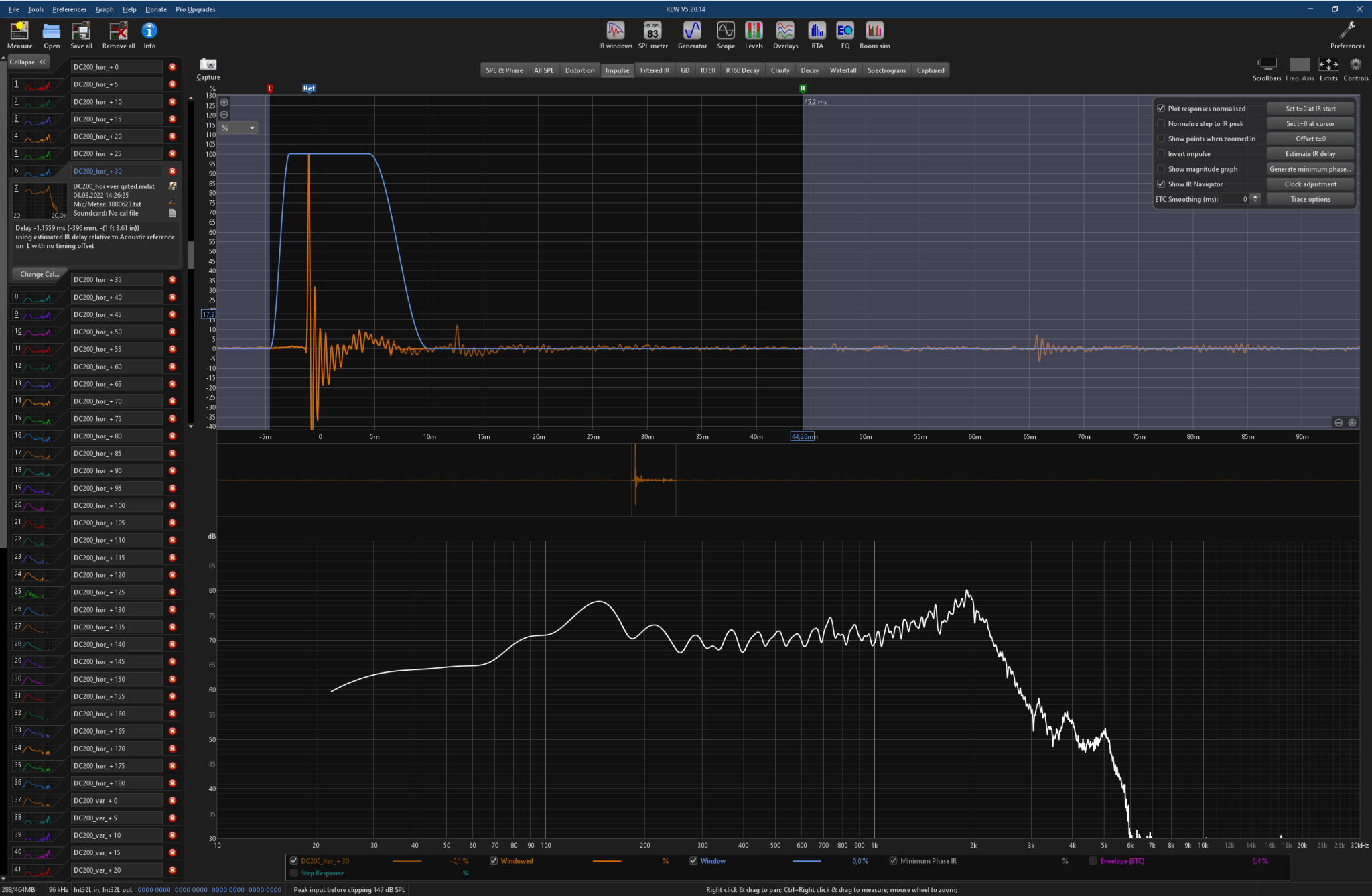Switch to the Spectrogram tab
The width and height of the screenshot is (1372, 896).
coord(886,70)
